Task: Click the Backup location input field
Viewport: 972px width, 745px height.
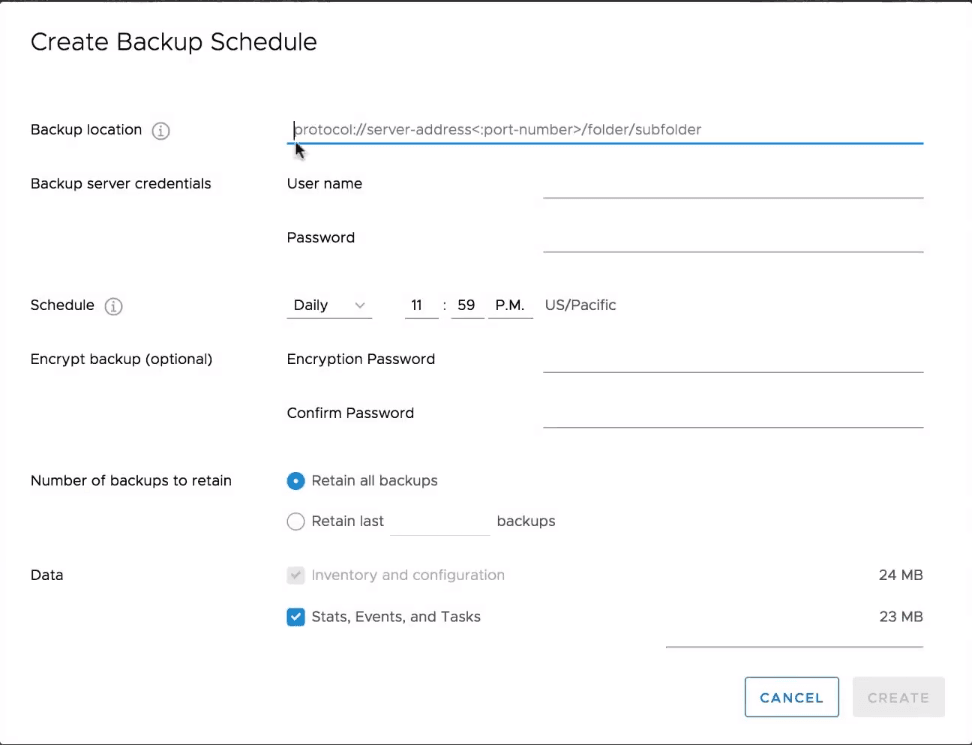Action: [x=604, y=130]
